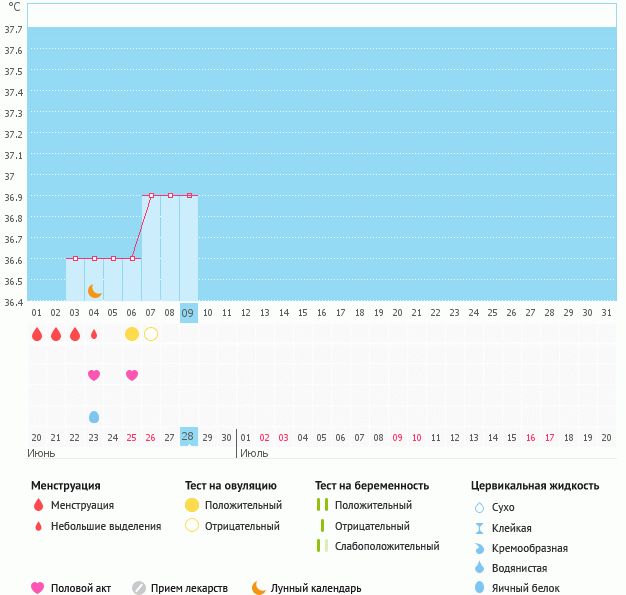This screenshot has height=595, width=626.
Task: Click the 'Цервикальная жидкость' legend heading
Action: (535, 485)
